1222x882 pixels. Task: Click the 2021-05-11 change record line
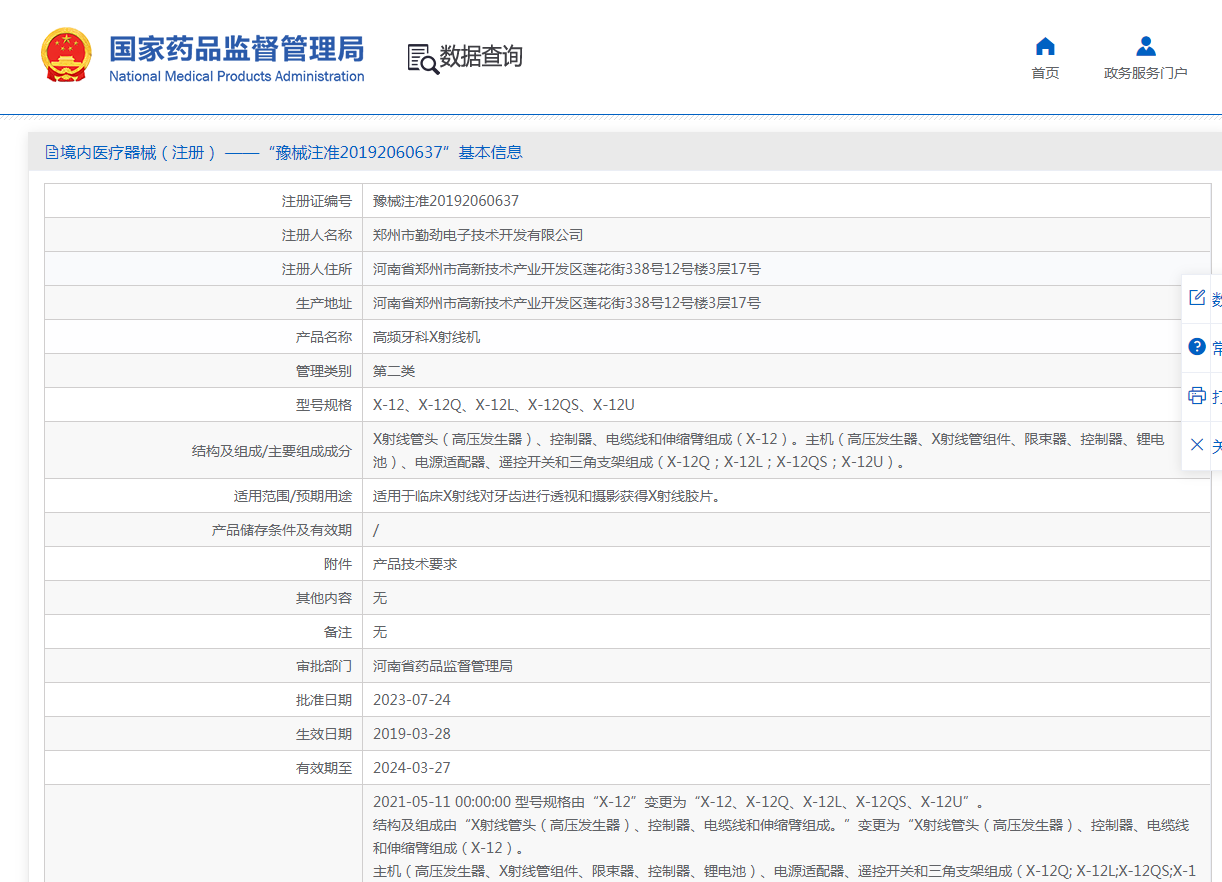click(x=681, y=802)
